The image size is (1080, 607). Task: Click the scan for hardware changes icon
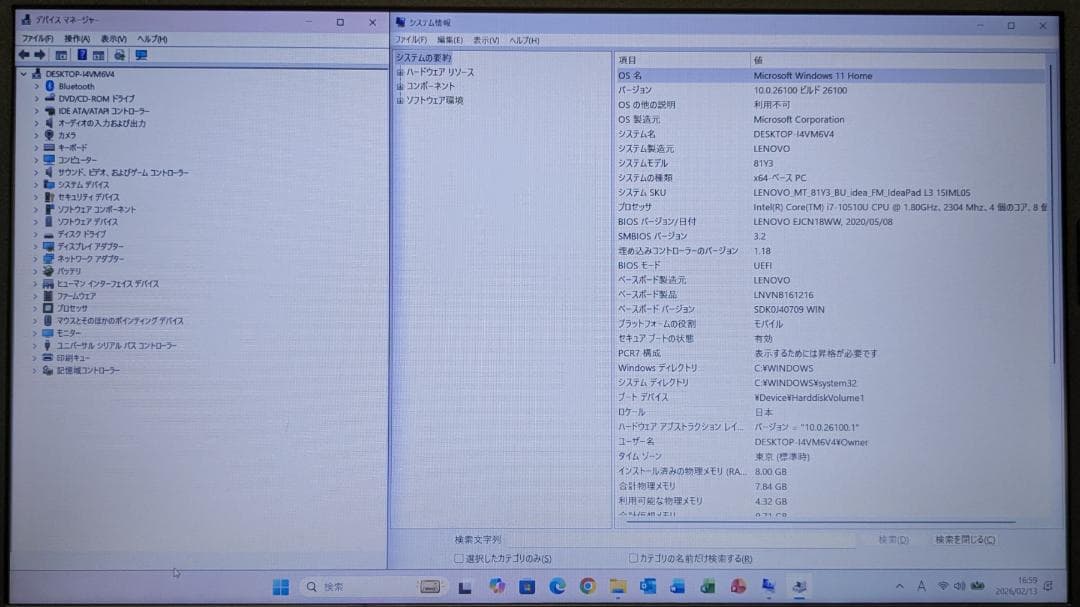click(117, 55)
